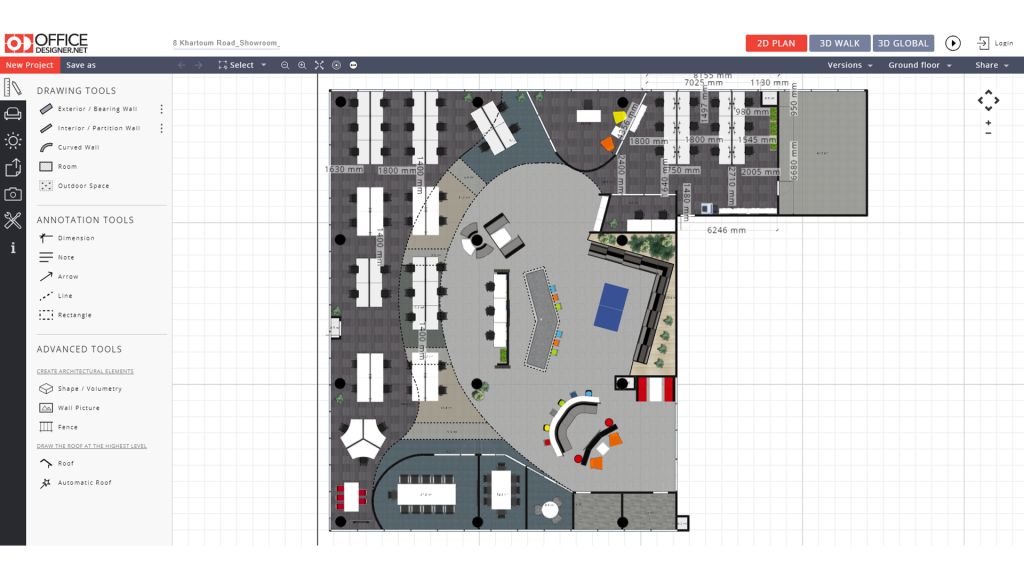Screen dimensions: 1024x576
Task: Open the lighting settings sidebar panel
Action: coord(12,140)
